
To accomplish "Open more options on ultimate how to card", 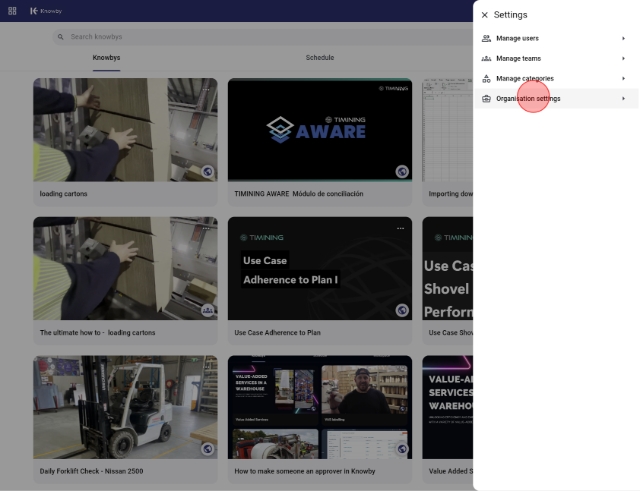I will coord(206,228).
